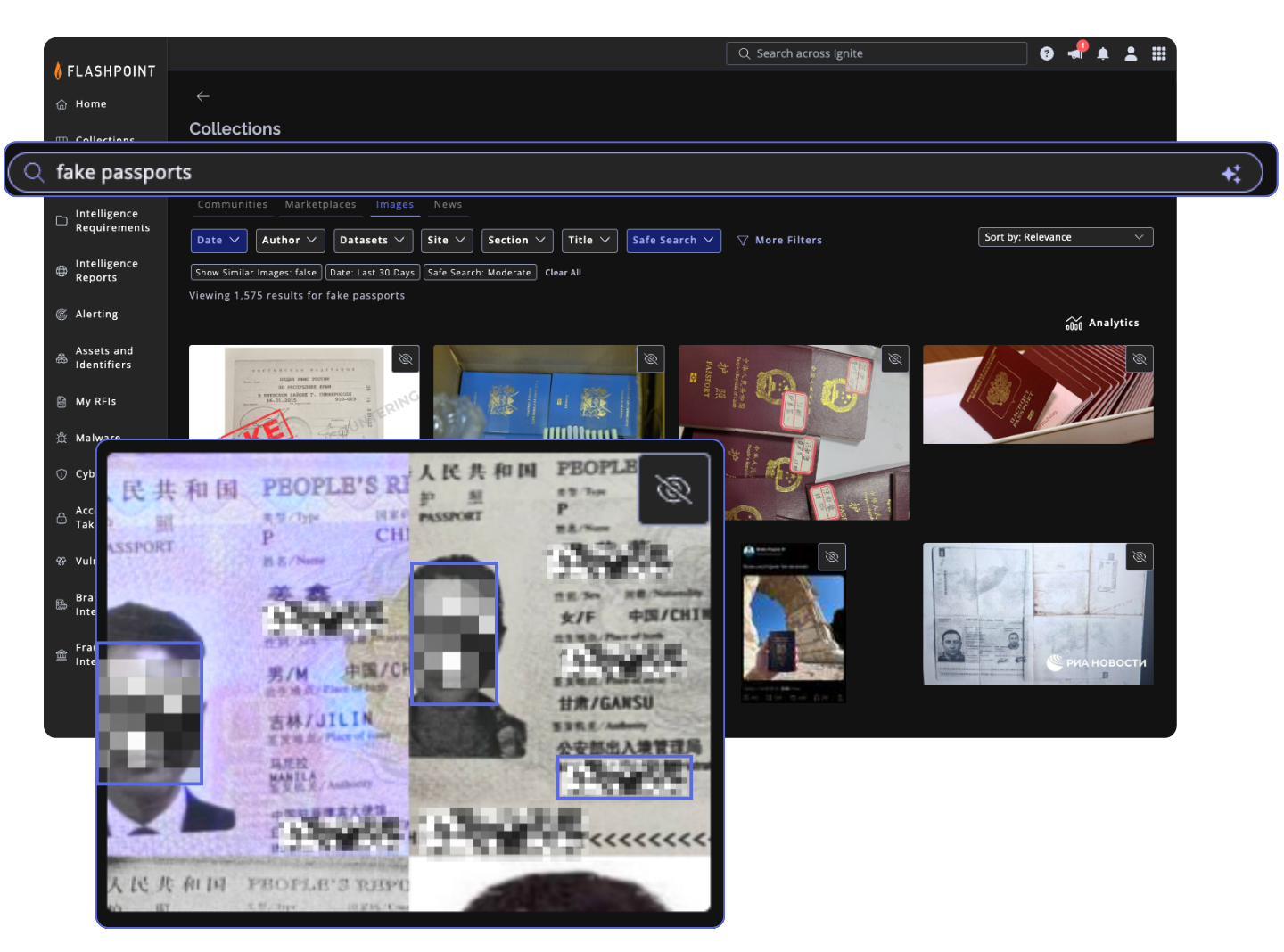1284x952 pixels.
Task: Open More Filters panel
Action: [x=779, y=241]
